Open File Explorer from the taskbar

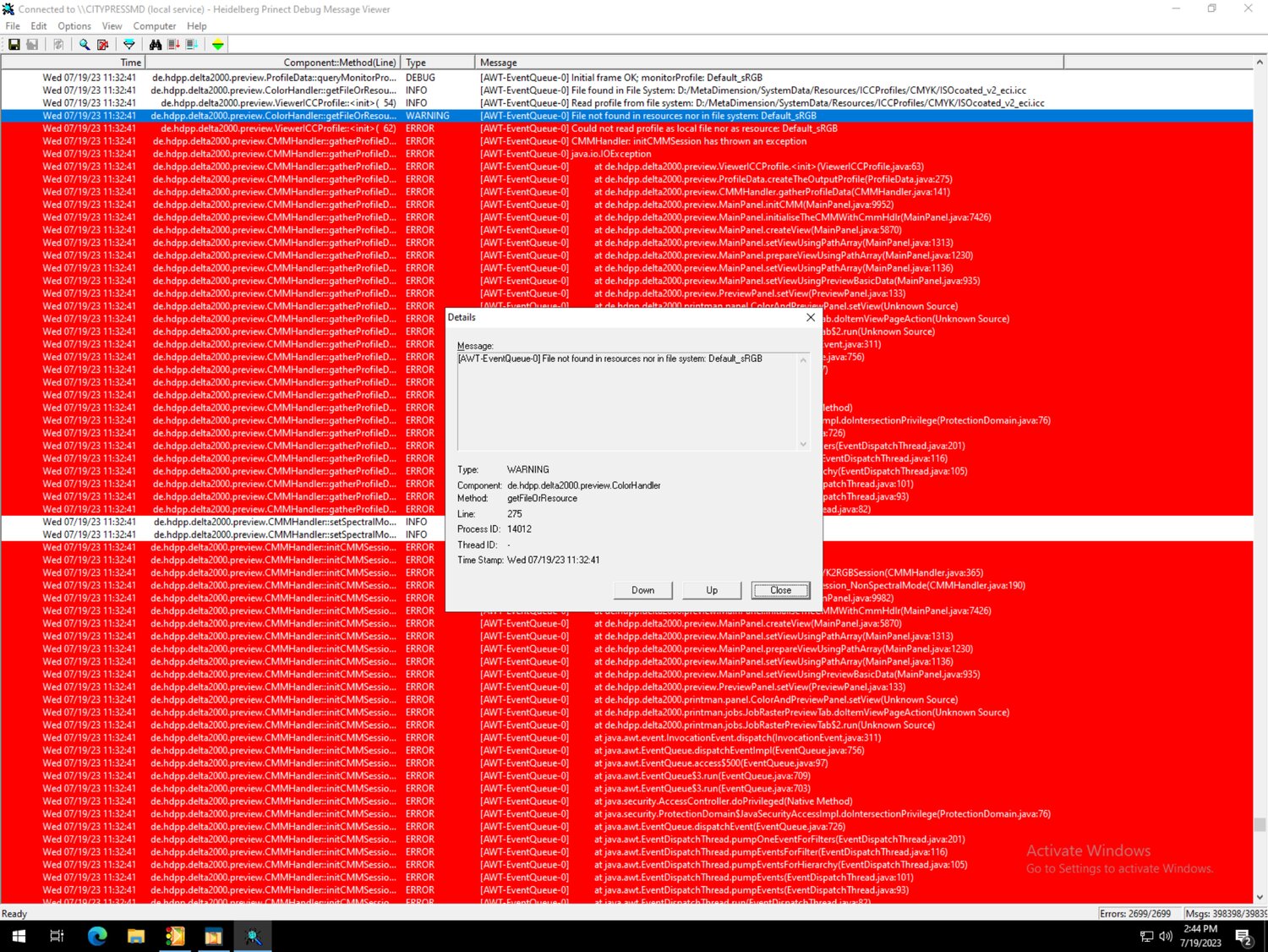click(136, 936)
